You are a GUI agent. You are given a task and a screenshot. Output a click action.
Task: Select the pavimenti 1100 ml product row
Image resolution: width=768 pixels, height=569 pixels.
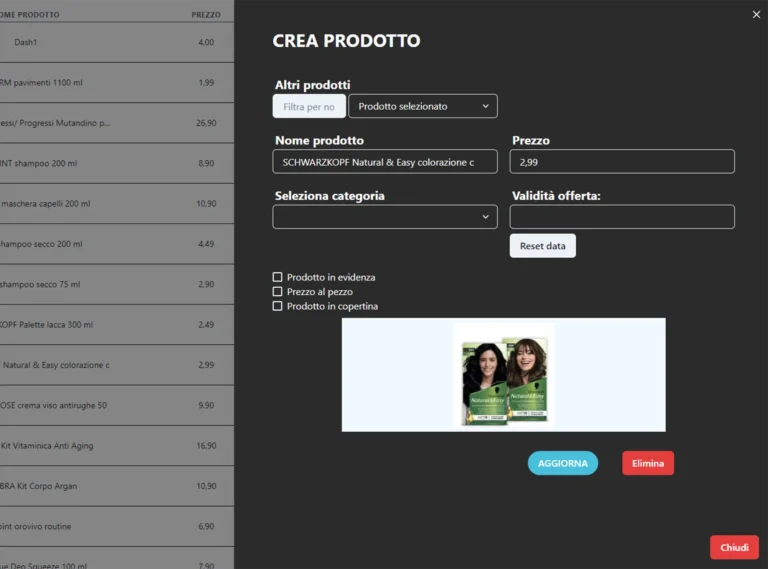(x=117, y=83)
